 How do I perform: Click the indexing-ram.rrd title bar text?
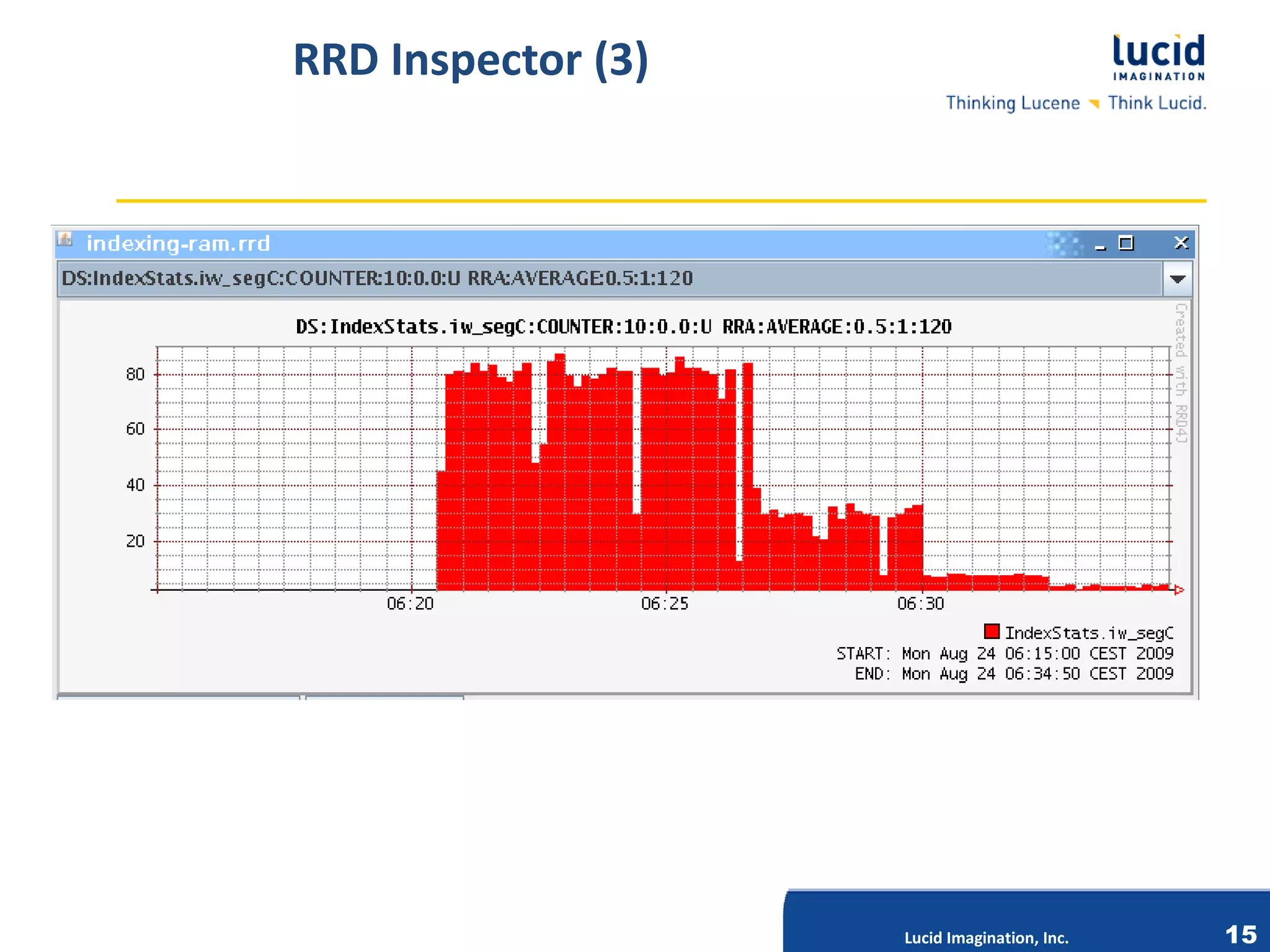[x=178, y=244]
